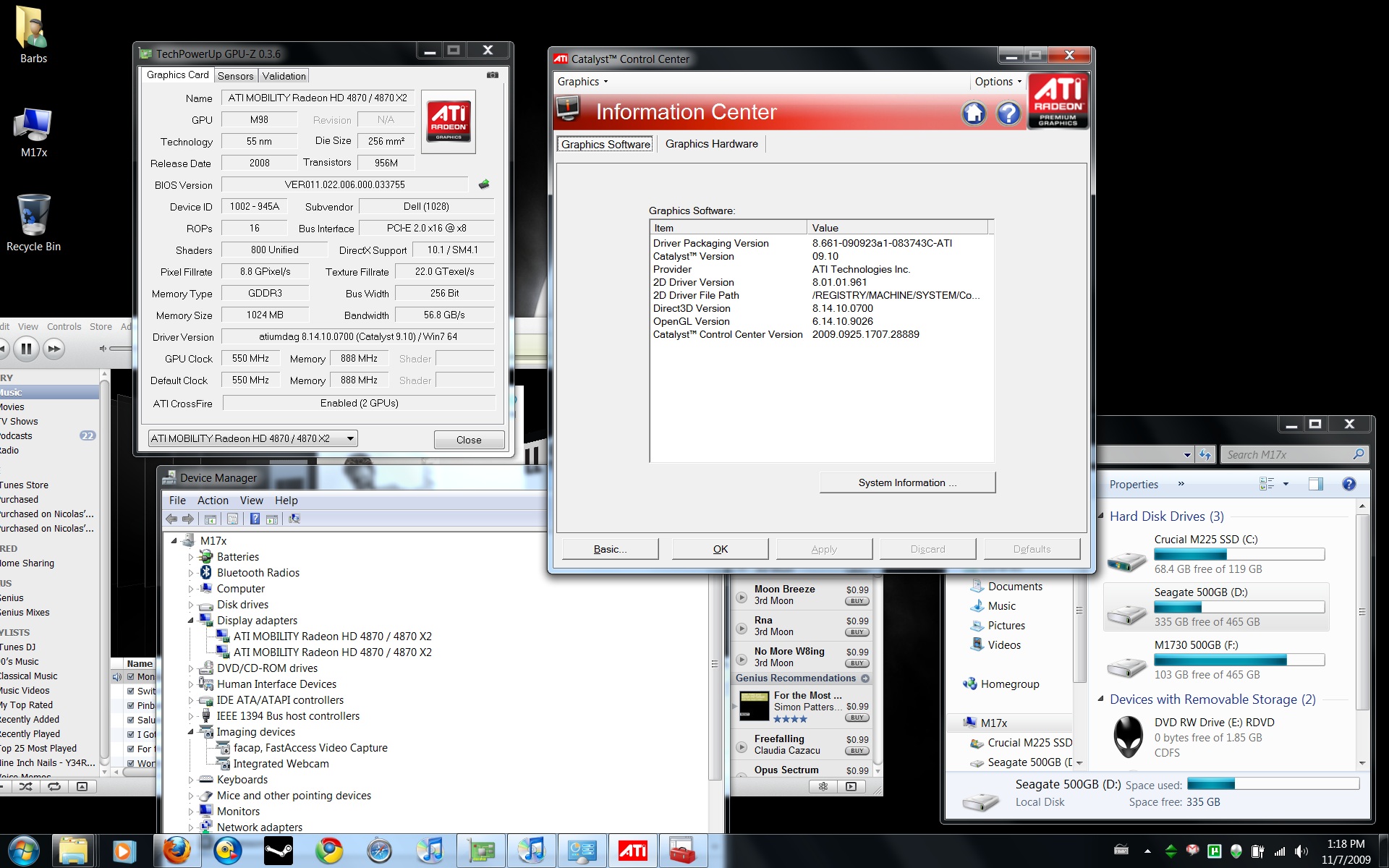1389x868 pixels.
Task: Open Catalyst Control Center home icon
Action: coord(974,113)
